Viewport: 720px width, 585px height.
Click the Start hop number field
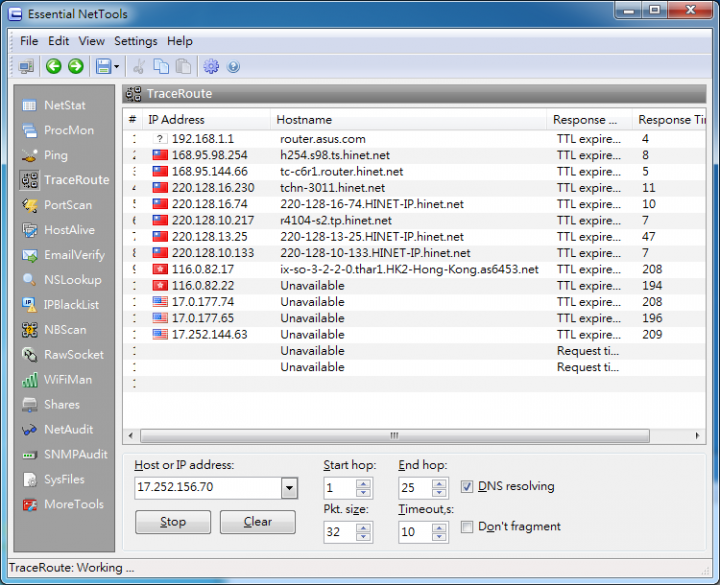pos(340,488)
